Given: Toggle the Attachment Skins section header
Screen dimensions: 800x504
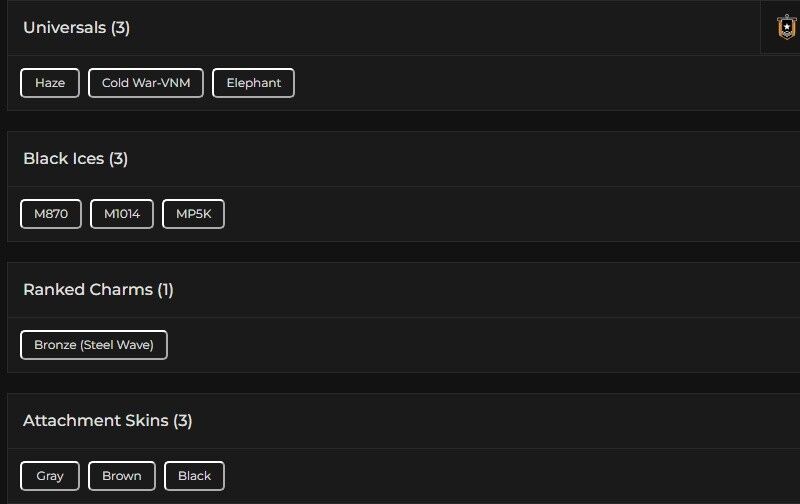Looking at the screenshot, I should 96,421.
